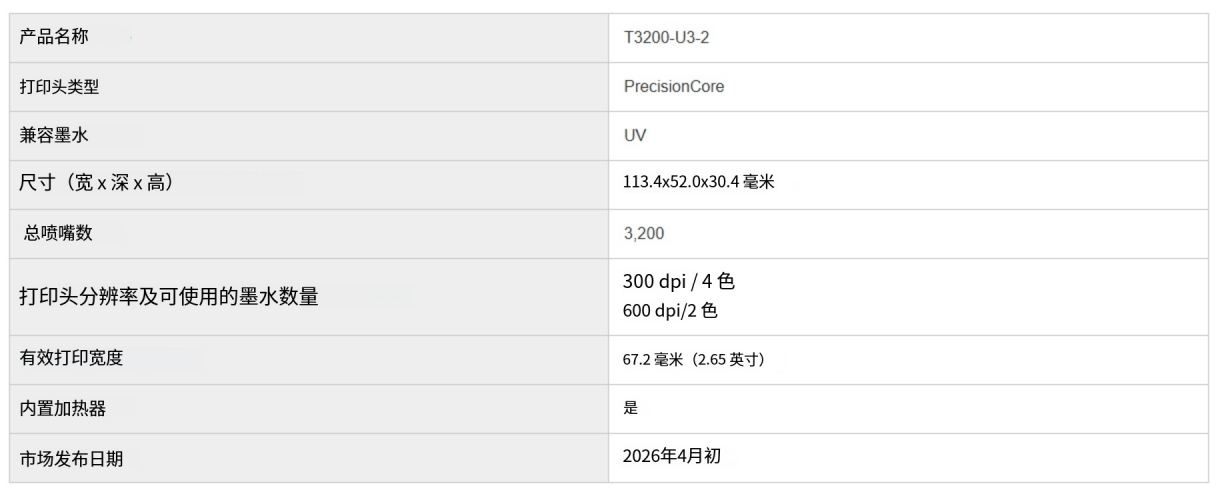Select the 600 dpi/2 色 line
This screenshot has width=1220, height=494.
tap(670, 312)
